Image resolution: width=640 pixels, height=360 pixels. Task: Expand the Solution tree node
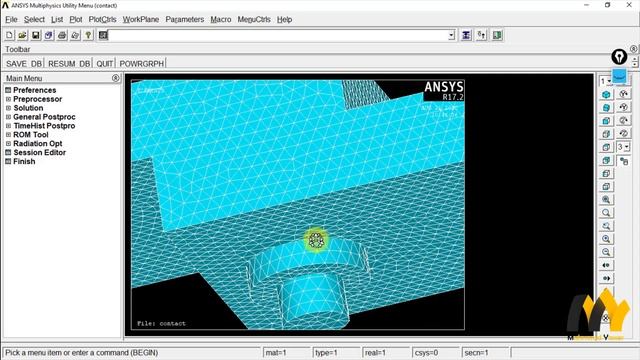coord(8,108)
